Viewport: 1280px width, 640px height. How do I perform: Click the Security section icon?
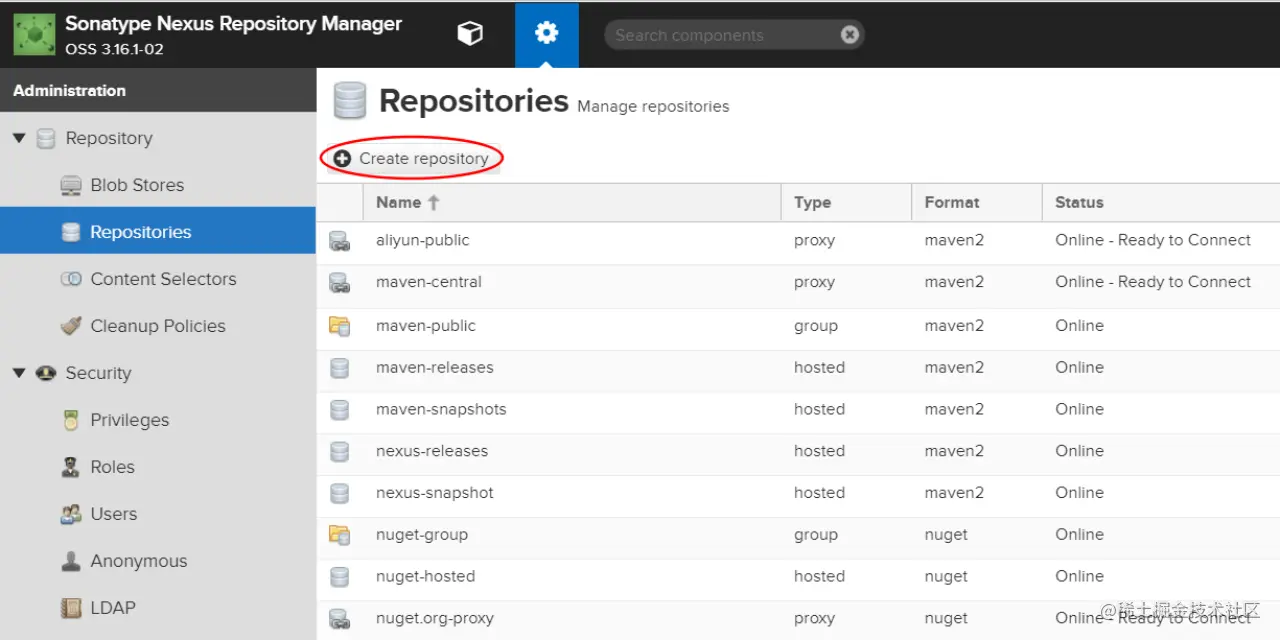coord(46,373)
